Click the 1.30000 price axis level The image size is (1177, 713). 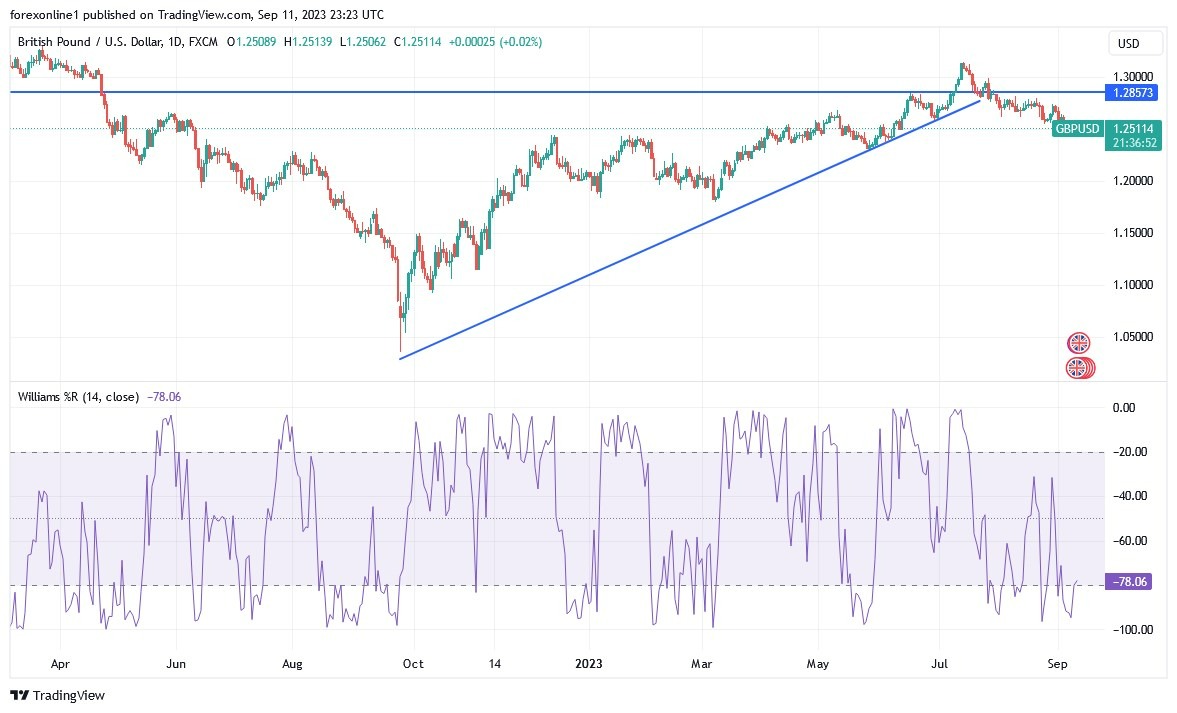click(x=1133, y=77)
